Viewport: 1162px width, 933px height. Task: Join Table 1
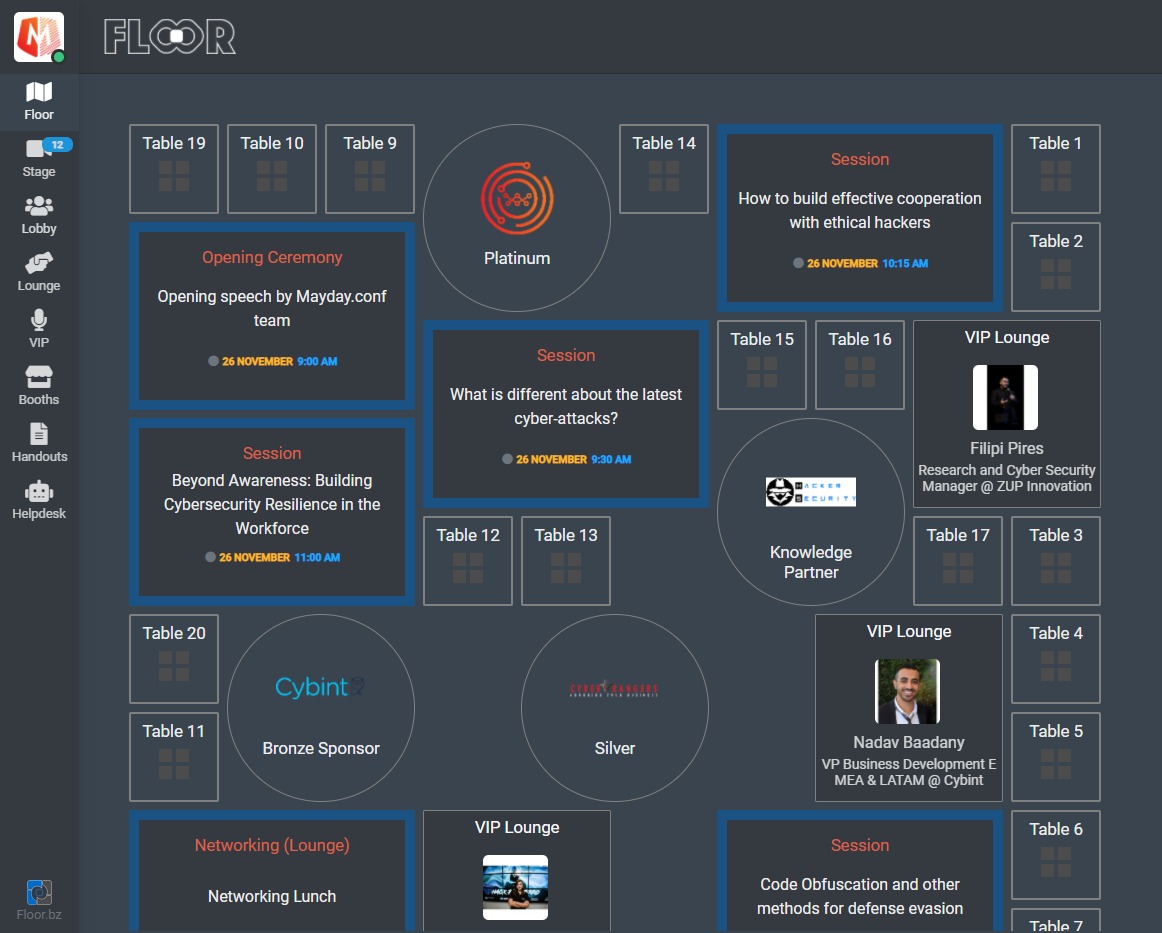pyautogui.click(x=1056, y=169)
